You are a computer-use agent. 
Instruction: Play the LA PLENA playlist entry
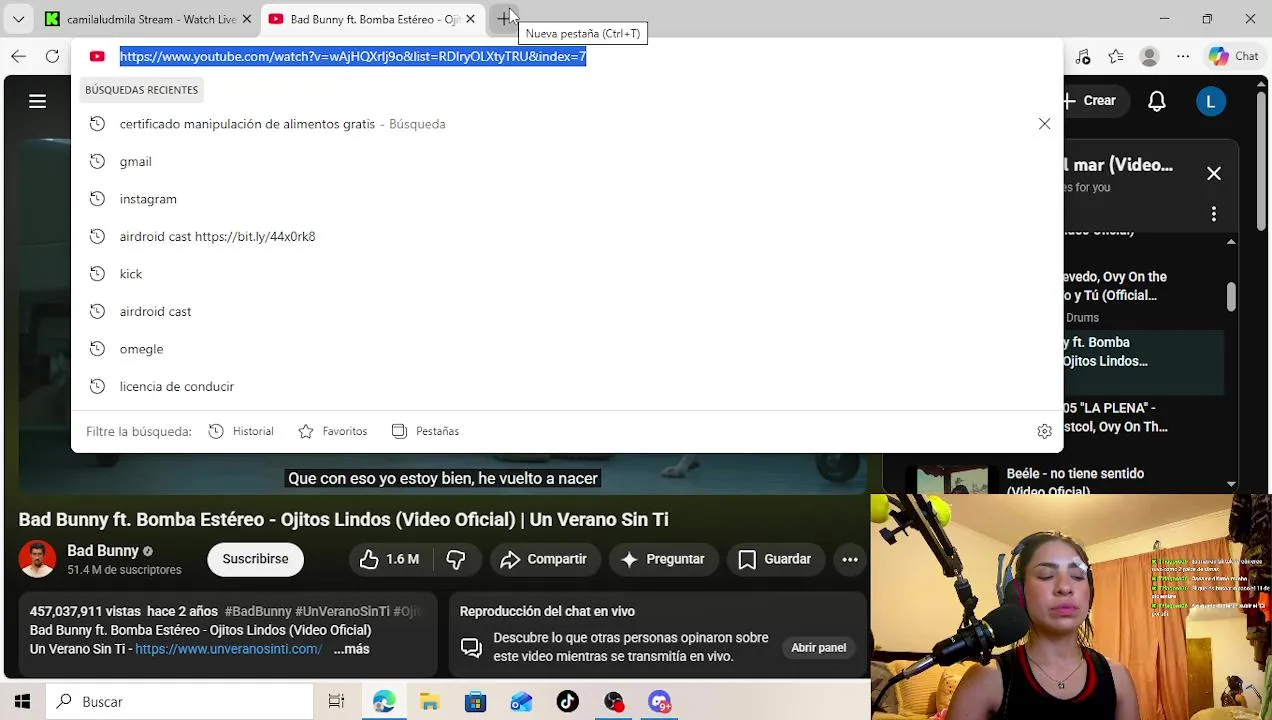[1143, 418]
